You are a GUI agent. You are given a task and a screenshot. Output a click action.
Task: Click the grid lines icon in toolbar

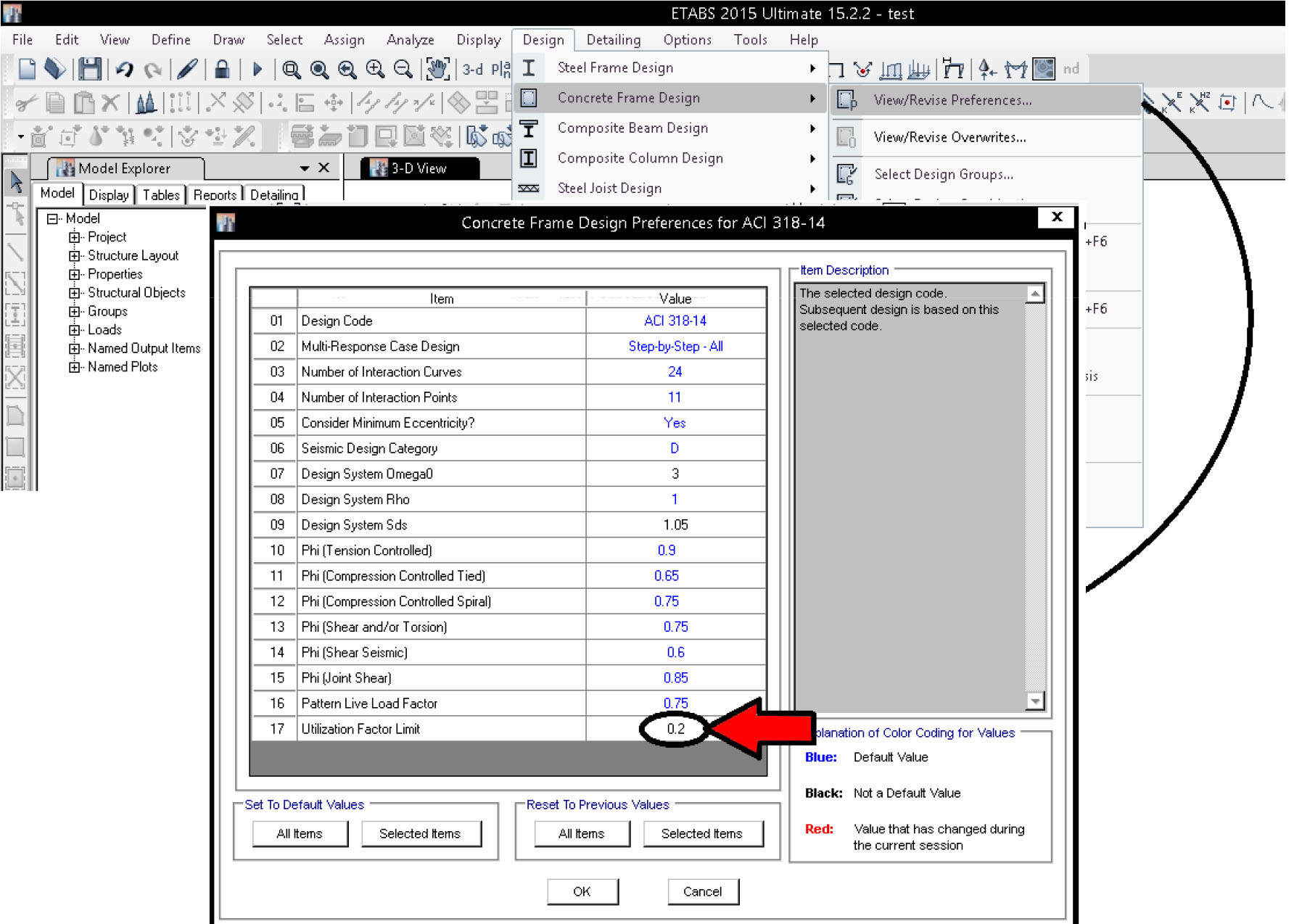point(180,103)
